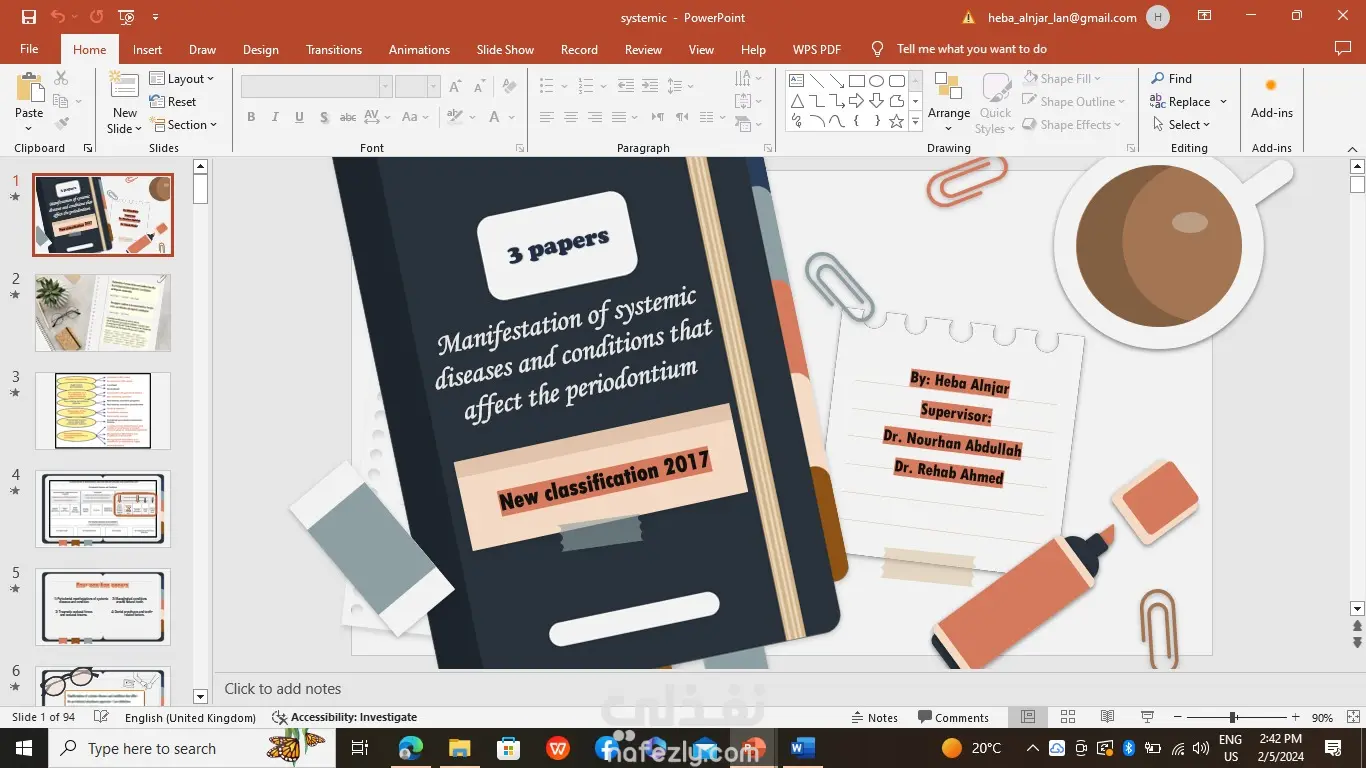Toggle text Shadow
This screenshot has height=768, width=1366.
[324, 117]
